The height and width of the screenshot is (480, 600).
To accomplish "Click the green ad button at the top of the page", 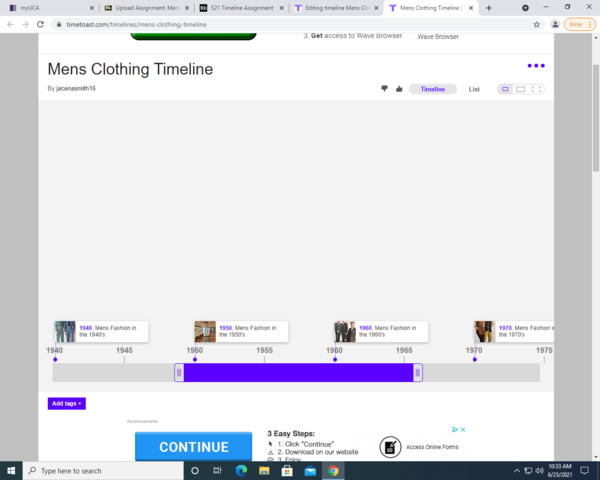I will point(194,36).
